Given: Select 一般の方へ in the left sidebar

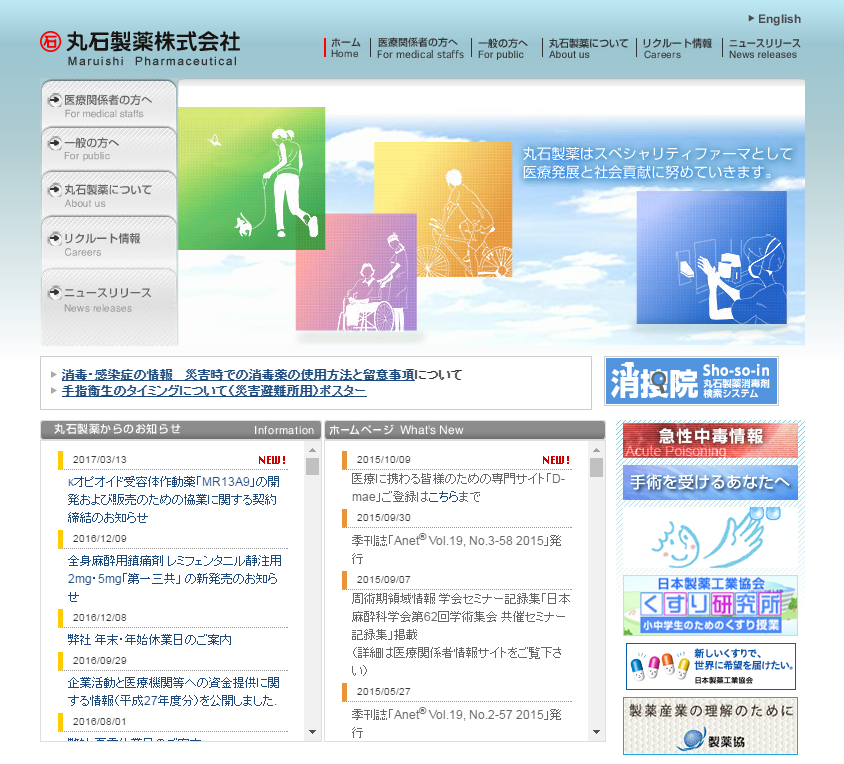Looking at the screenshot, I should click(x=109, y=149).
